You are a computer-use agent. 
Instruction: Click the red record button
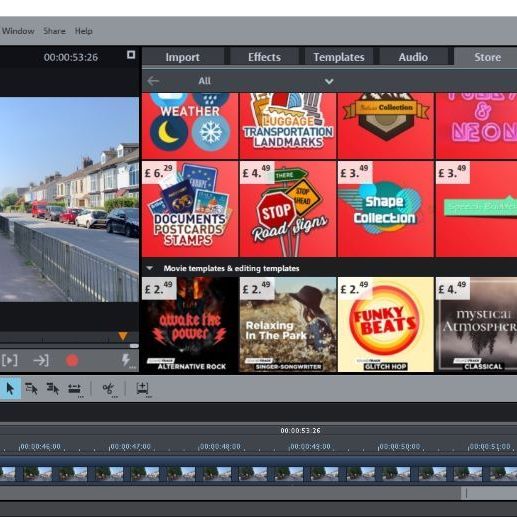click(72, 360)
